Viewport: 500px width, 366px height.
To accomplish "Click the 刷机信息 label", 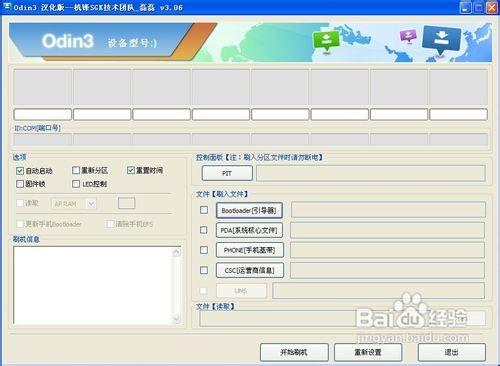I will pos(26,239).
